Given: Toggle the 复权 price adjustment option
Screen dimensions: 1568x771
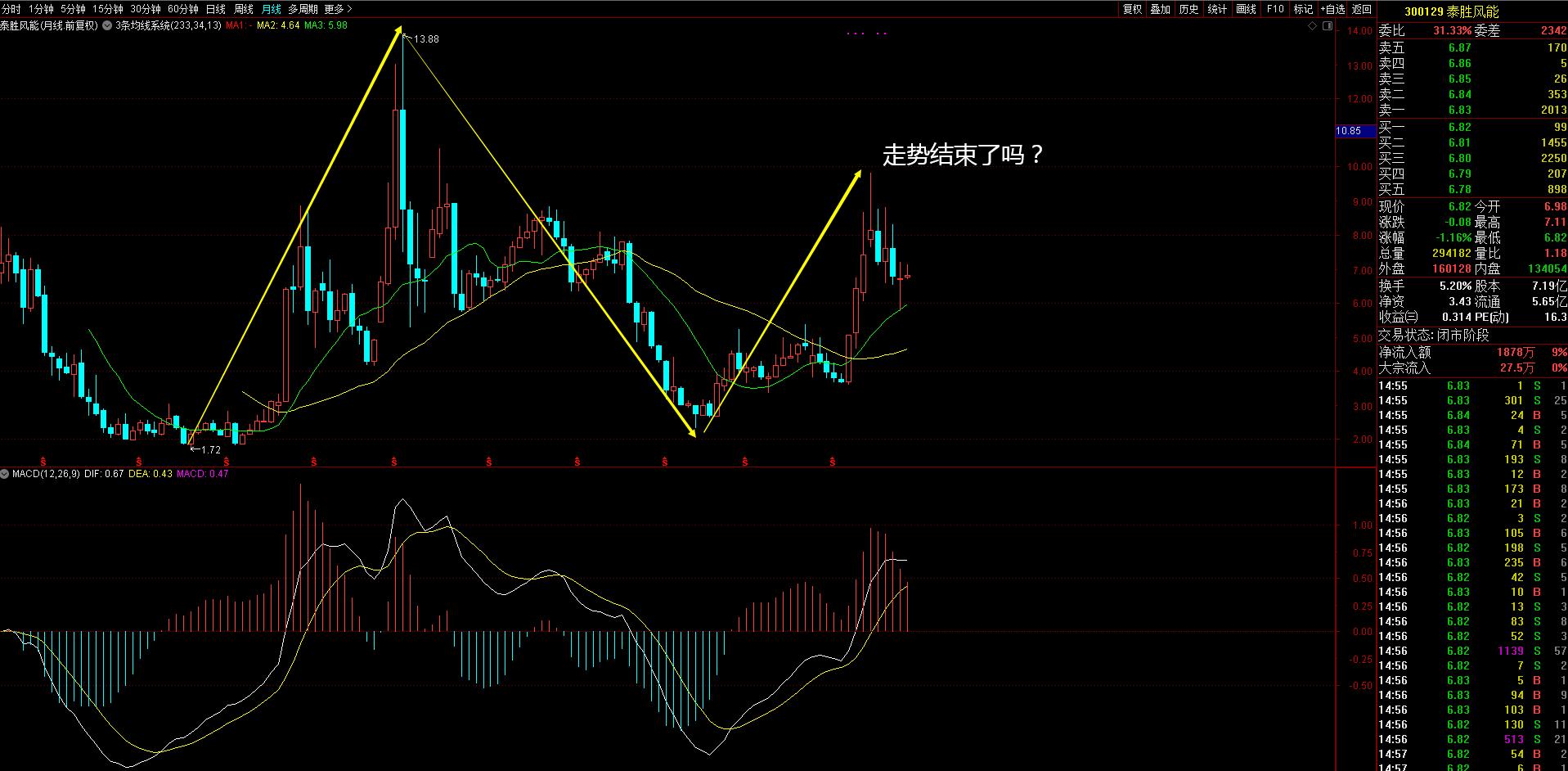Looking at the screenshot, I should pyautogui.click(x=1132, y=9).
